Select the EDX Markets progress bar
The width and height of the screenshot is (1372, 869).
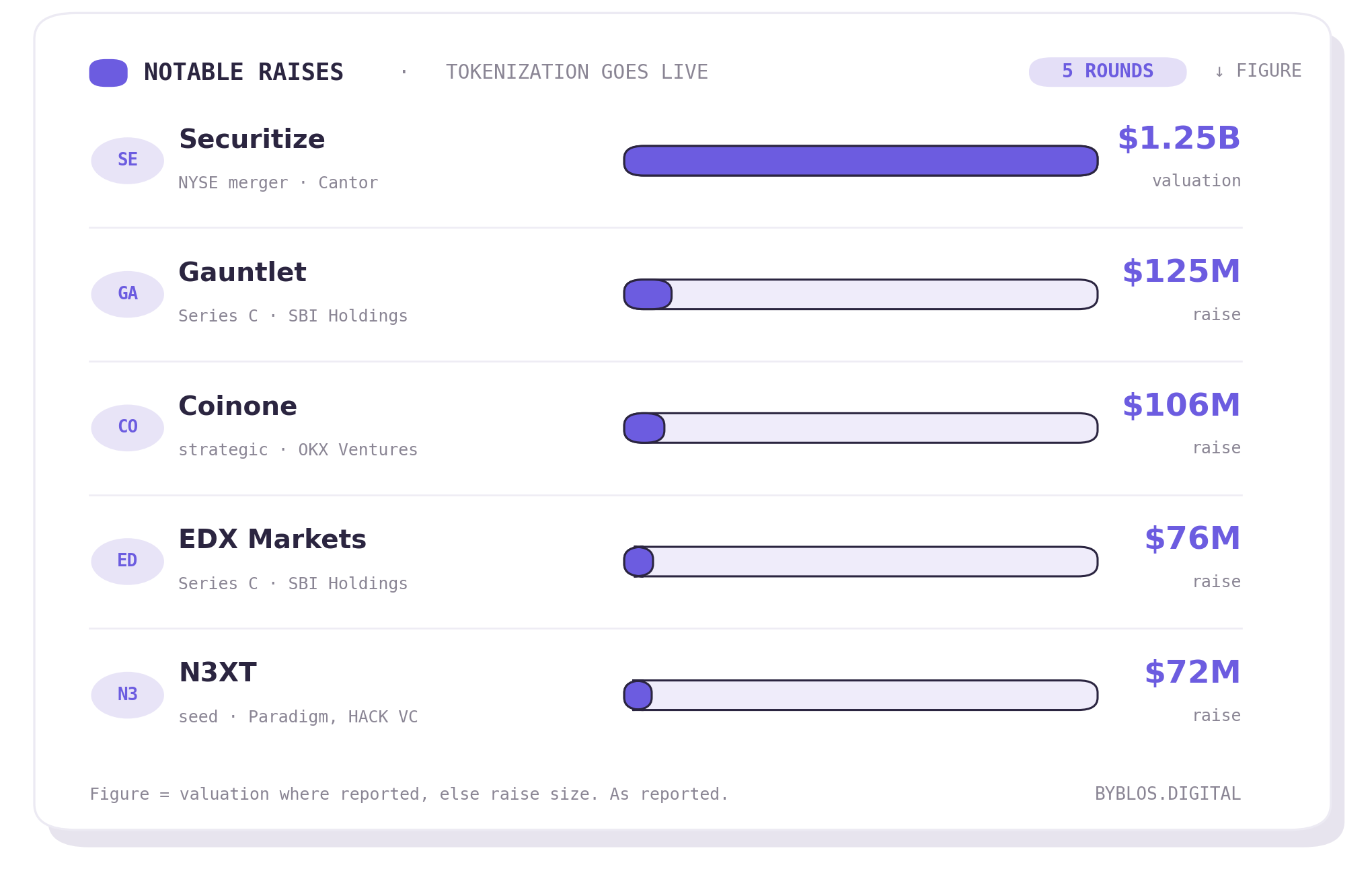point(861,562)
